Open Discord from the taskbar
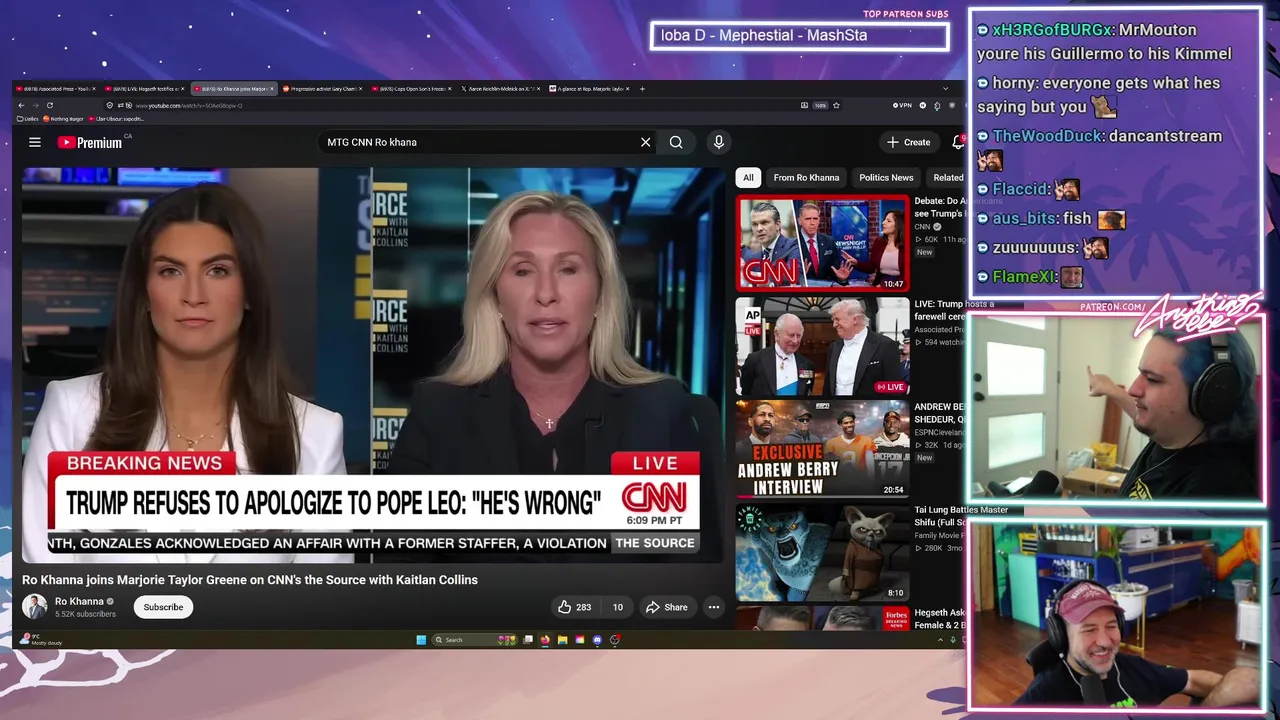 597,640
